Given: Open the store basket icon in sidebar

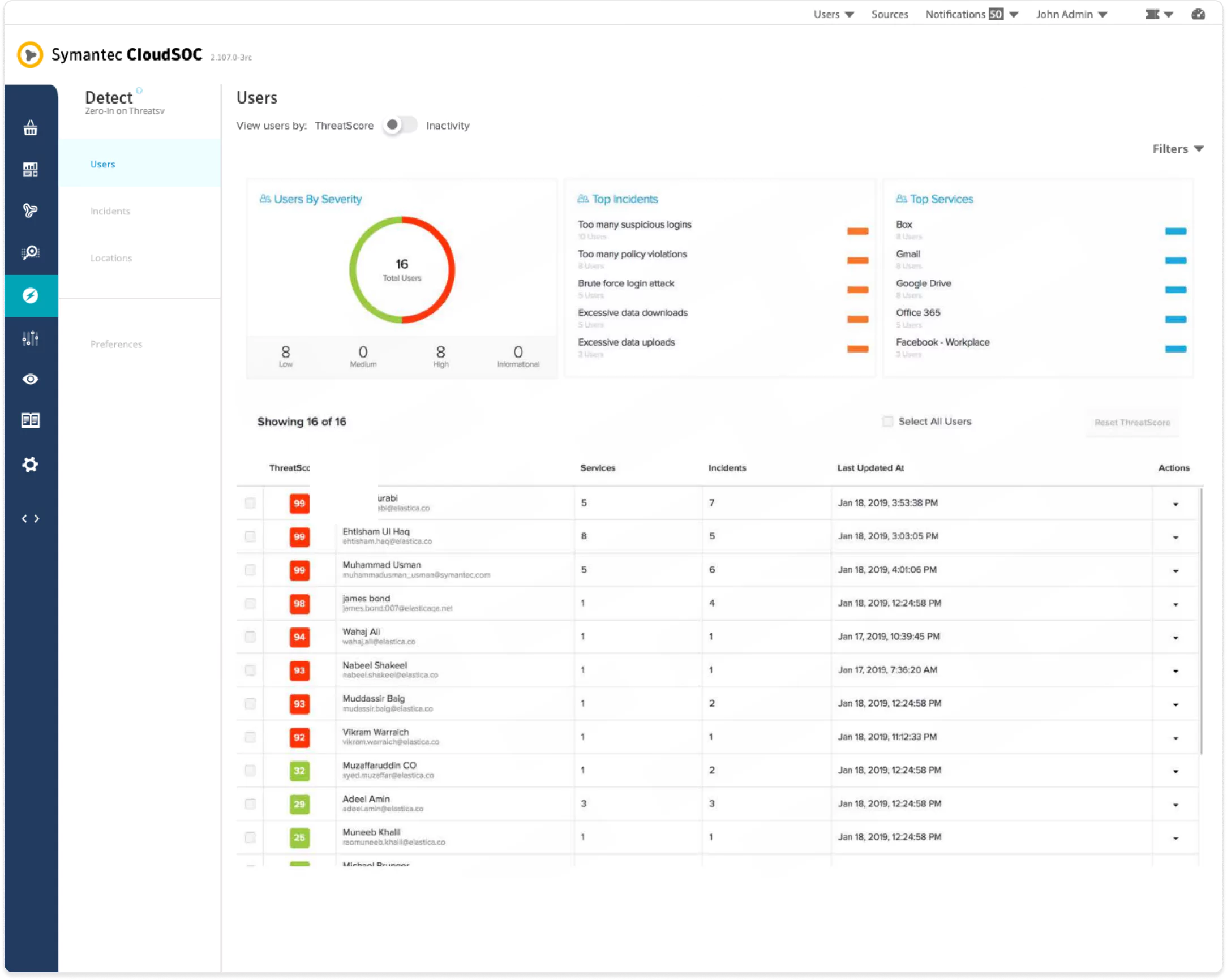Looking at the screenshot, I should click(31, 128).
